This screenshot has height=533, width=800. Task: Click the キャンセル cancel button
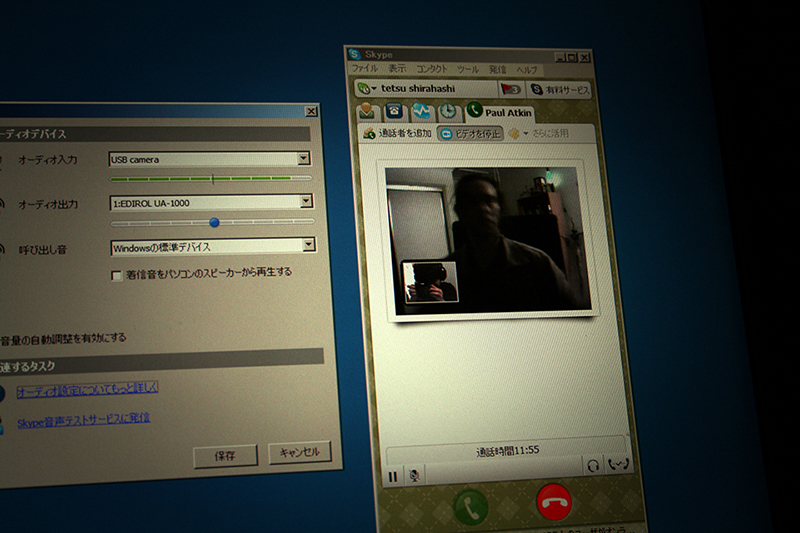[299, 452]
